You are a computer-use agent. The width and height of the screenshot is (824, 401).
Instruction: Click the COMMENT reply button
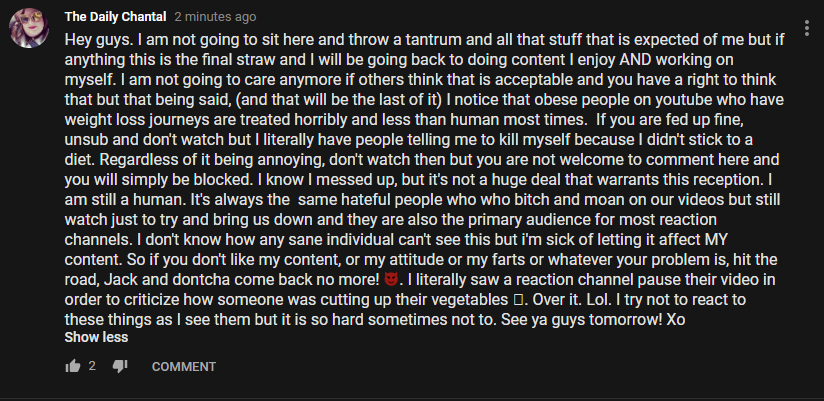pos(183,367)
